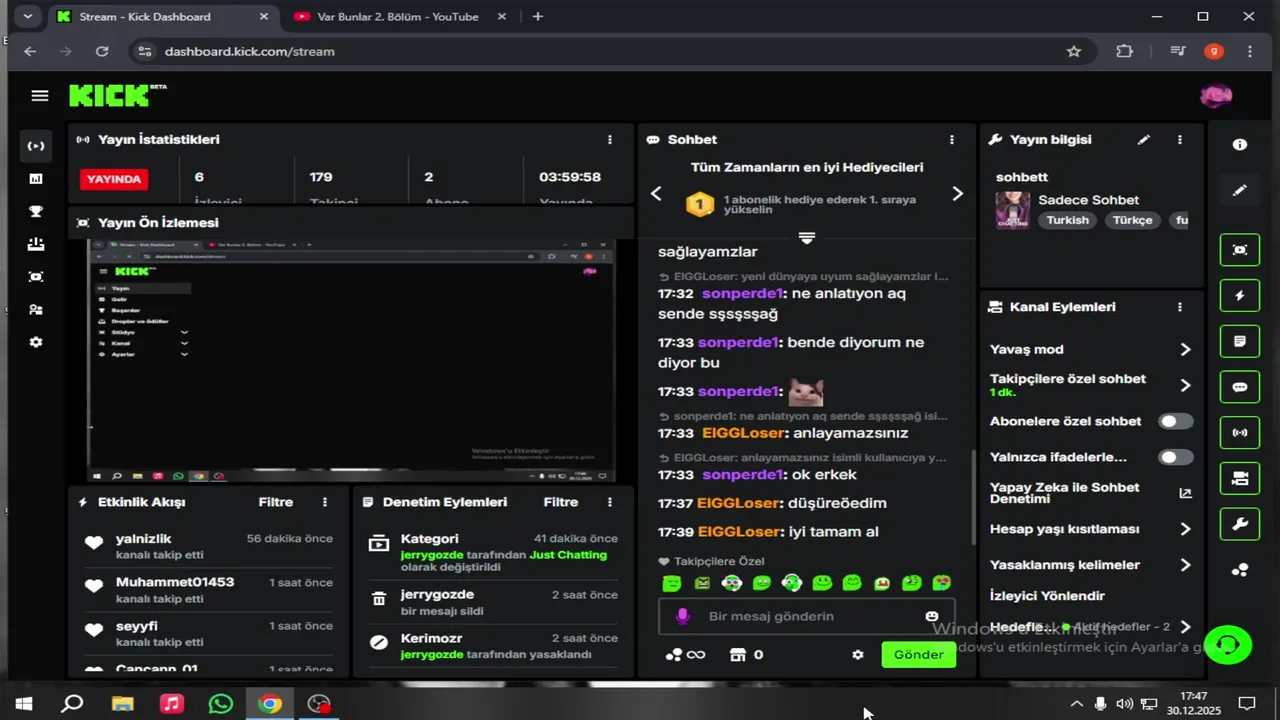This screenshot has height=720, width=1280.
Task: Expand the Yasaklanmış kelimeler option
Action: point(1185,565)
